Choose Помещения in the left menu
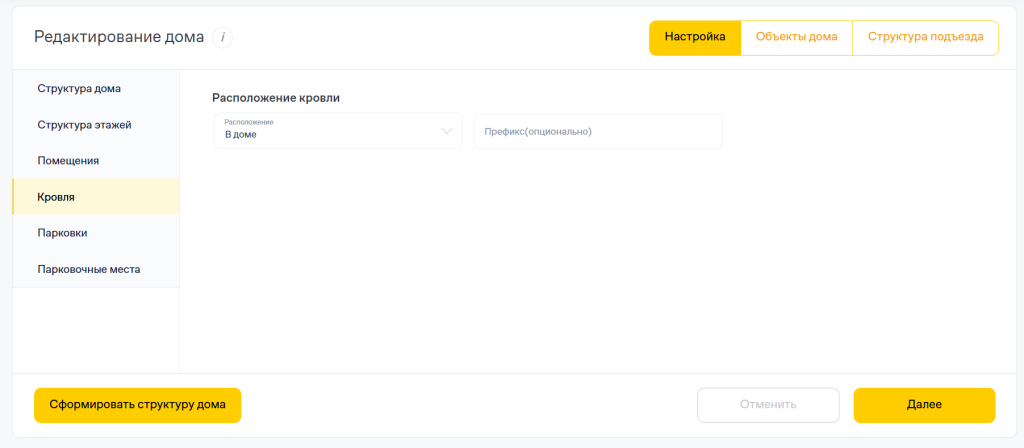This screenshot has width=1024, height=448. (x=96, y=161)
